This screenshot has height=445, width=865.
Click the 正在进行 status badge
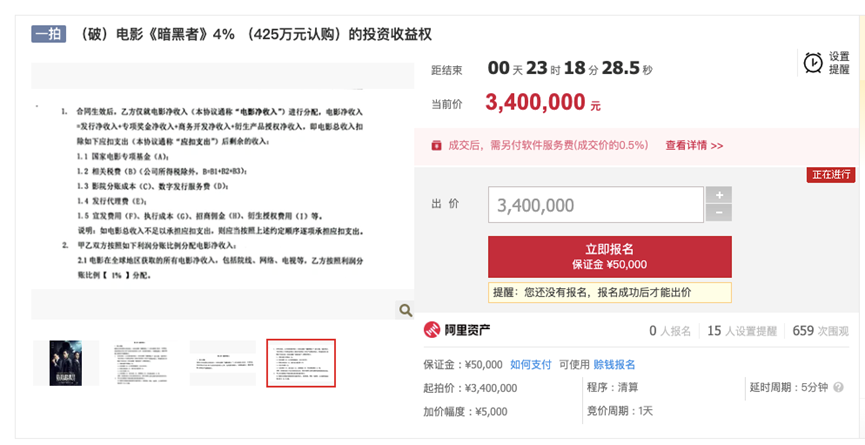[x=831, y=175]
